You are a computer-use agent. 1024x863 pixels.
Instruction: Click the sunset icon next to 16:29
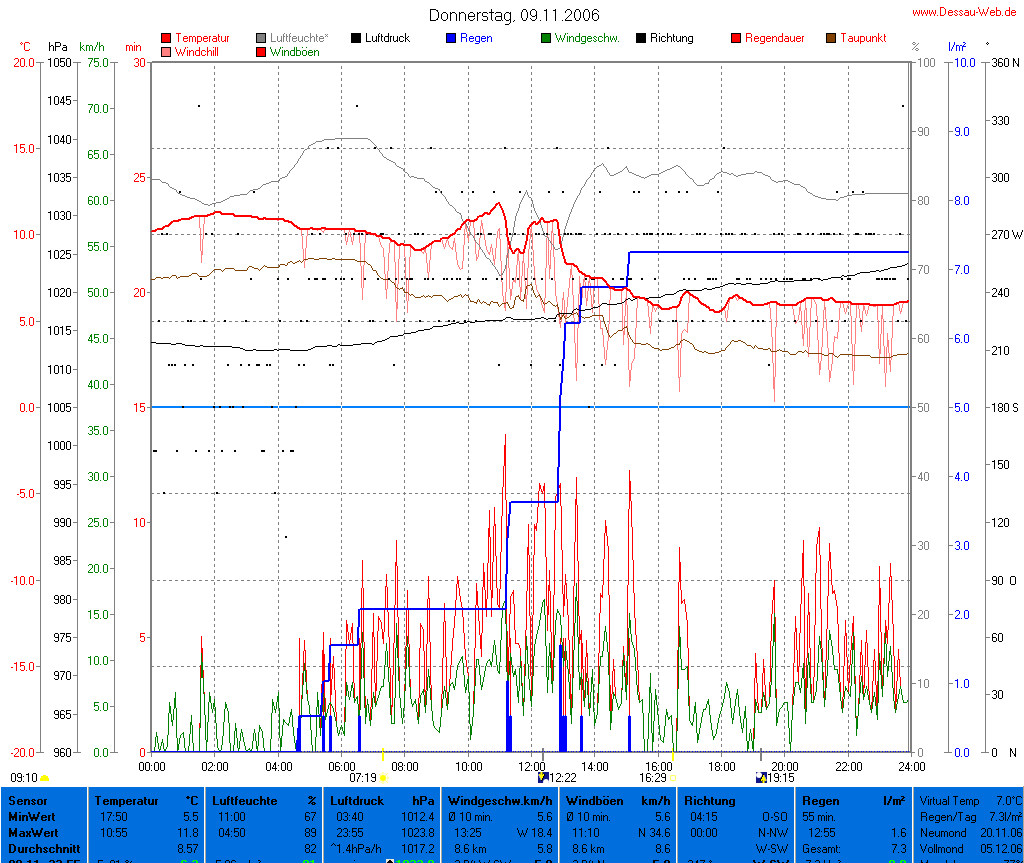(x=673, y=777)
